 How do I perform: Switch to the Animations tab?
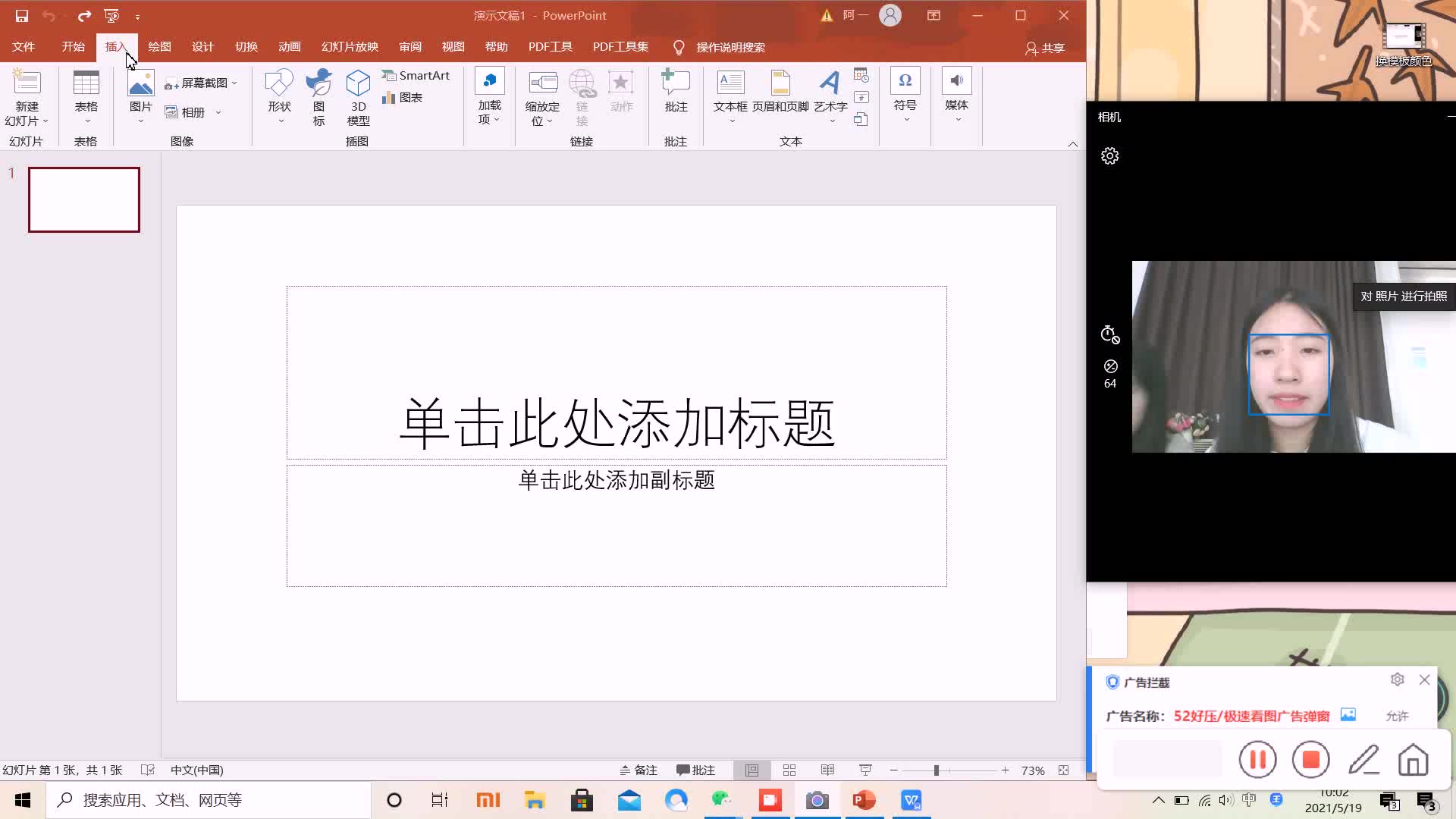point(289,47)
